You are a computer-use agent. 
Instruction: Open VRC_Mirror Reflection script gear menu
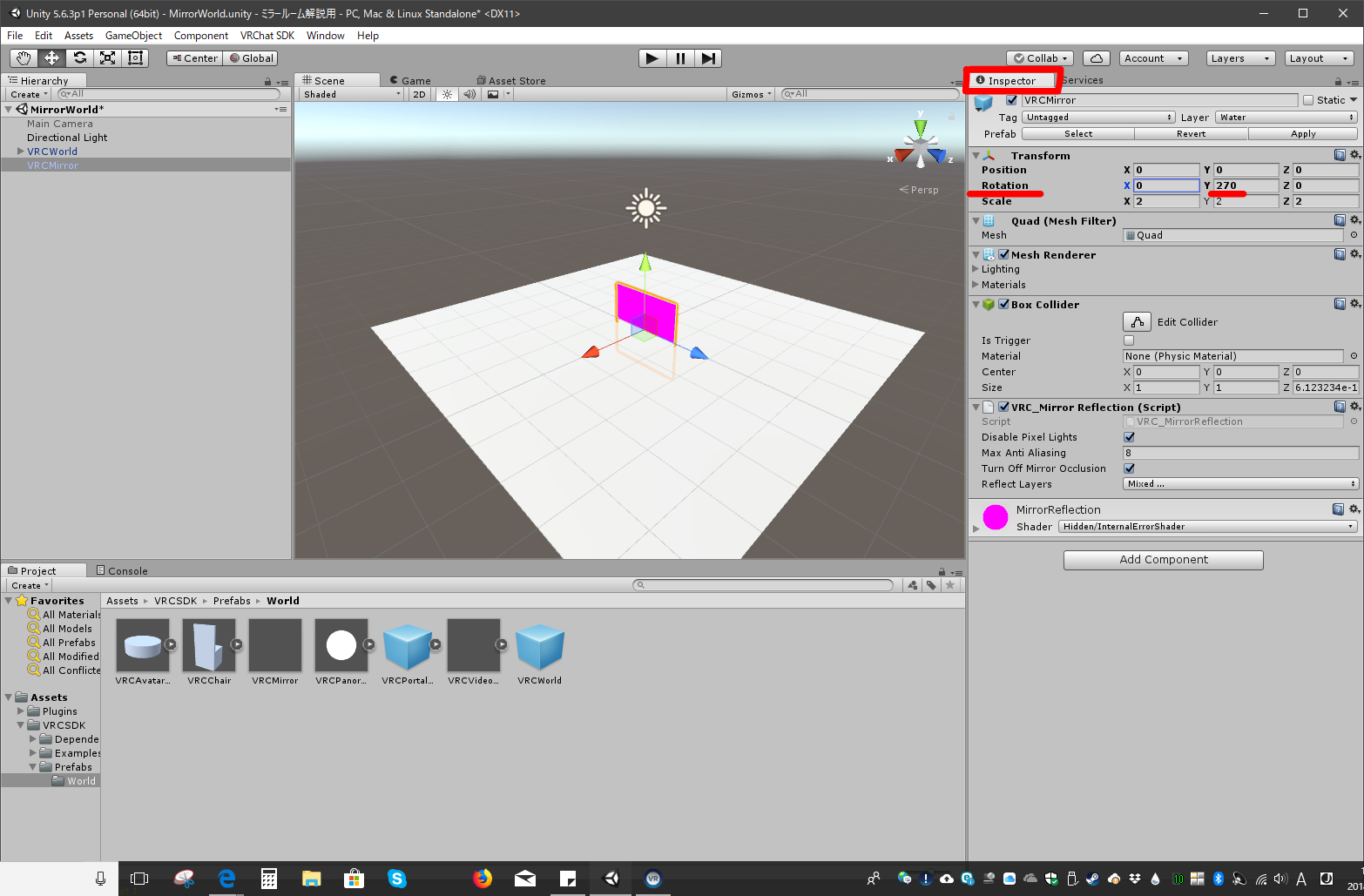1355,407
